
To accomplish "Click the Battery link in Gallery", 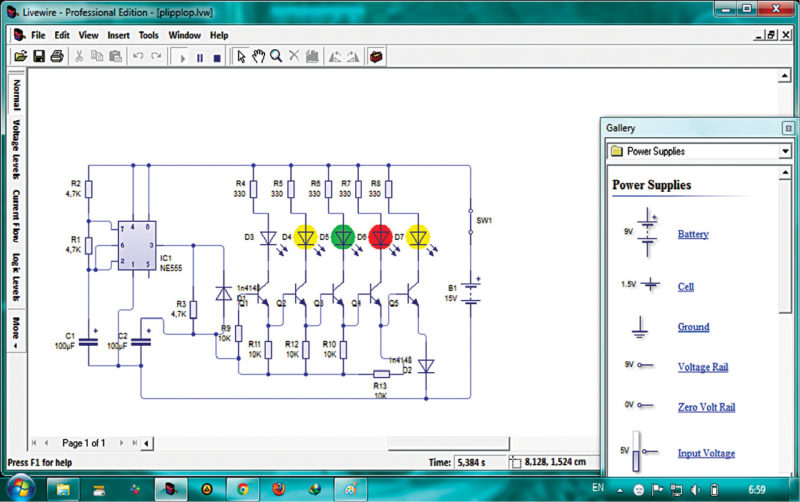I will pyautogui.click(x=693, y=234).
